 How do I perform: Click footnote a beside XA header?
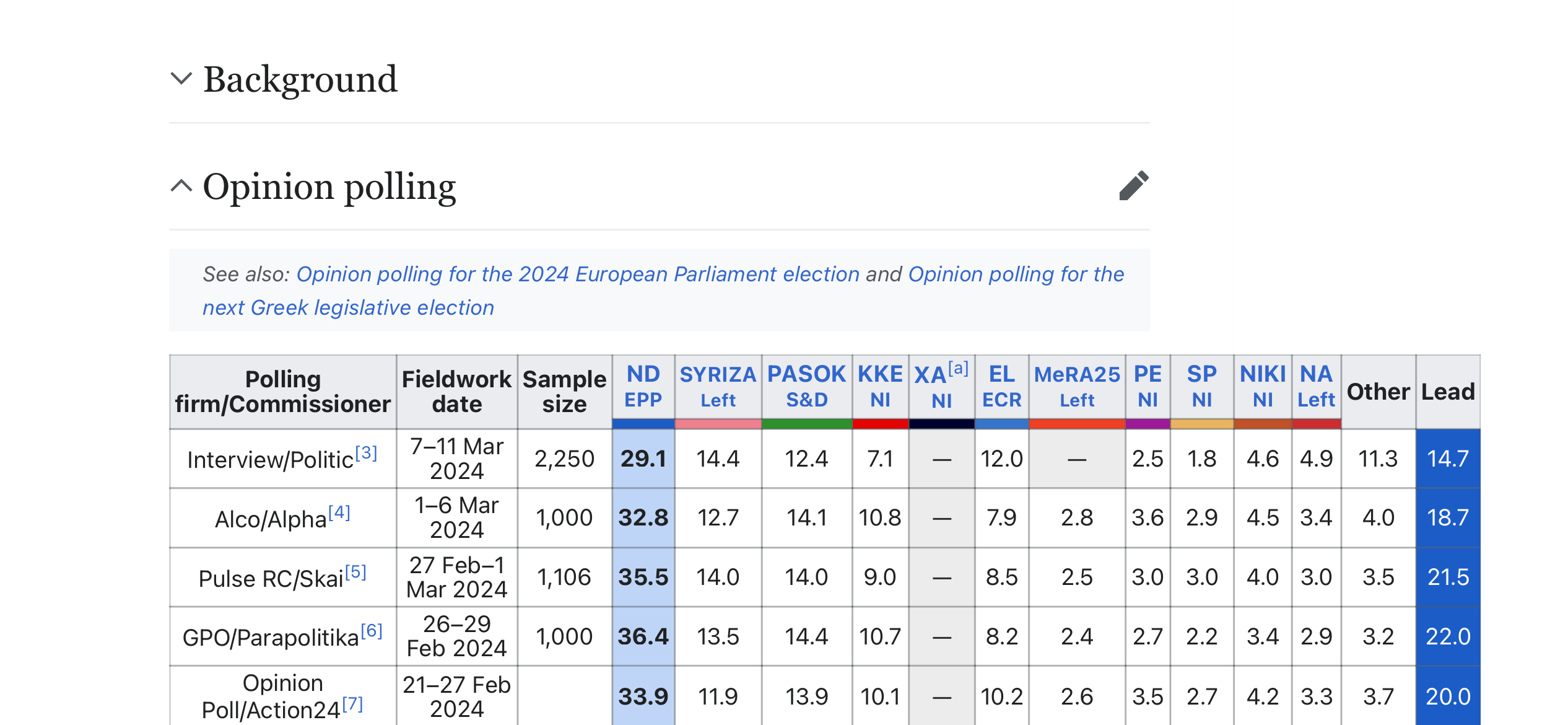[958, 369]
